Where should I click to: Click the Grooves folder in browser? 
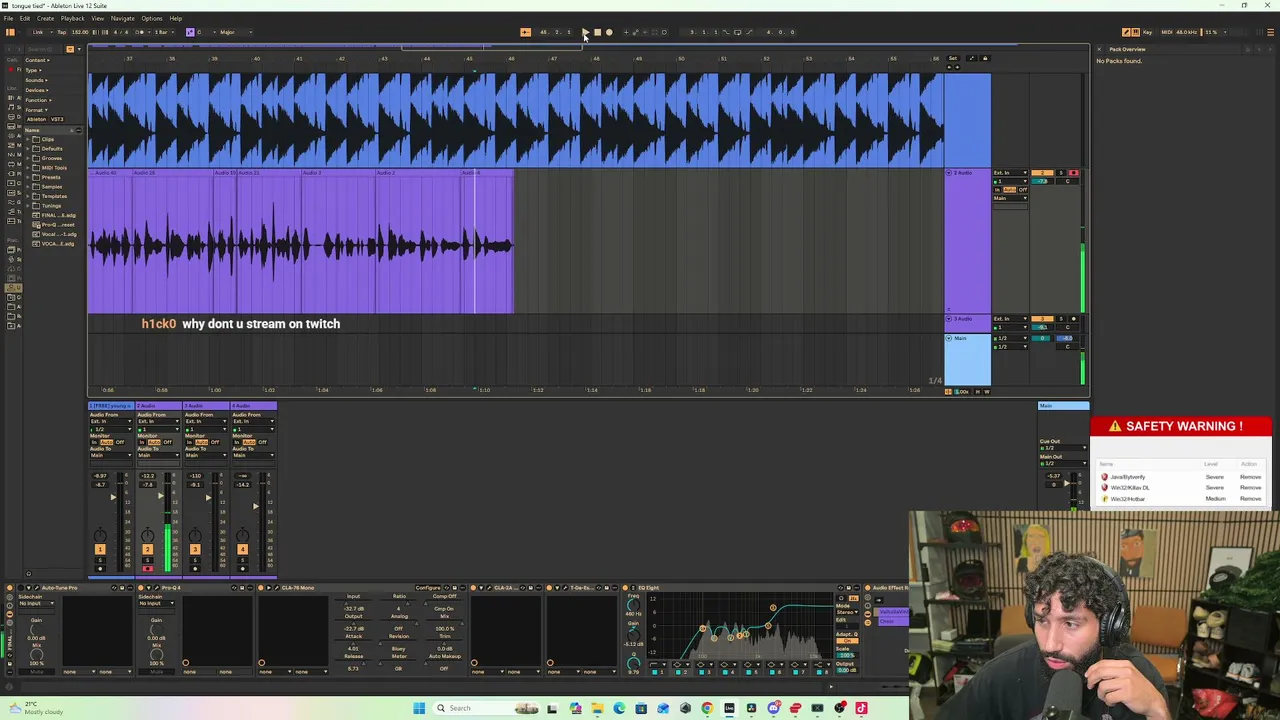click(51, 158)
